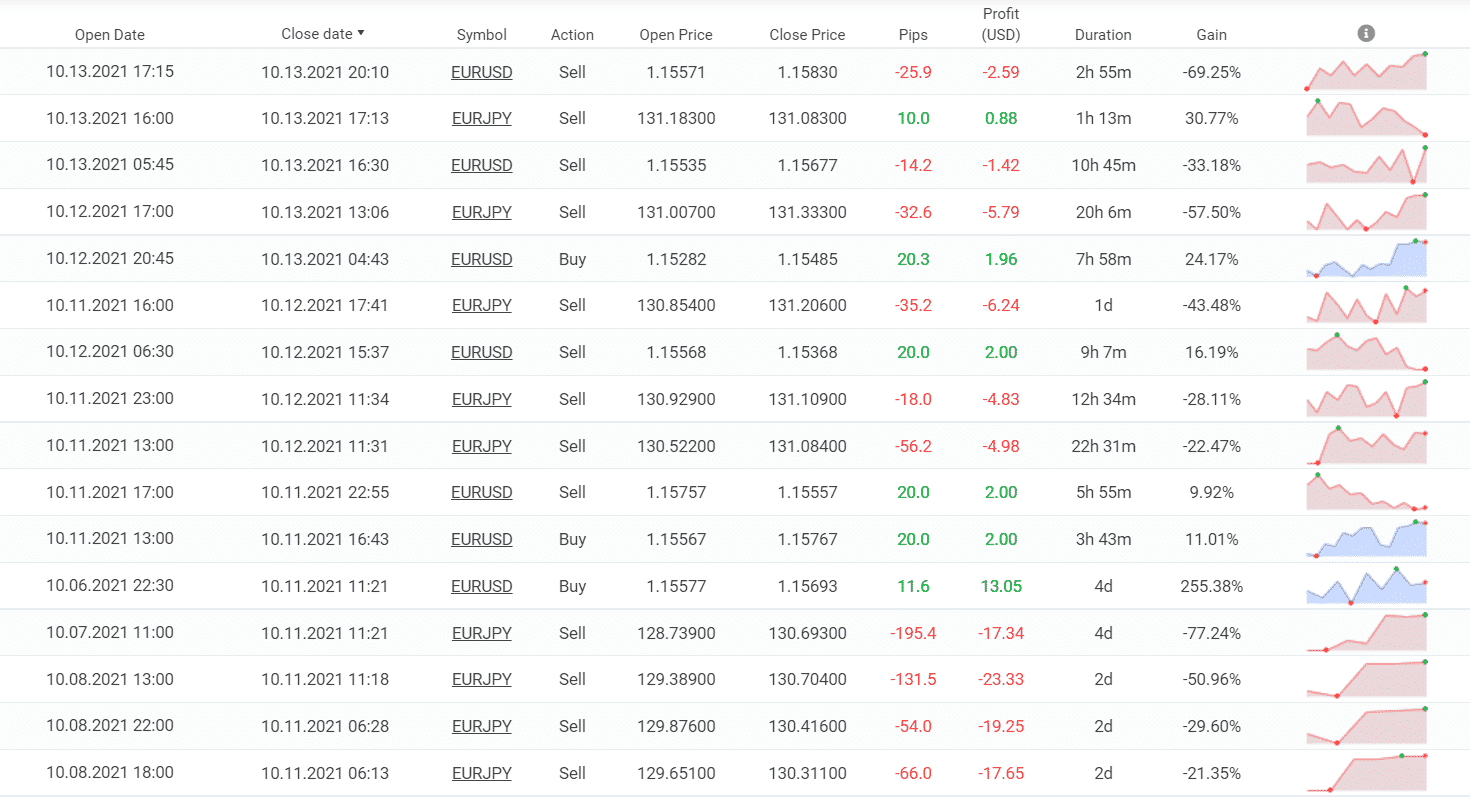Select the close date 10.12.2021 17:41
Image resolution: width=1470 pixels, height=797 pixels.
click(x=325, y=305)
